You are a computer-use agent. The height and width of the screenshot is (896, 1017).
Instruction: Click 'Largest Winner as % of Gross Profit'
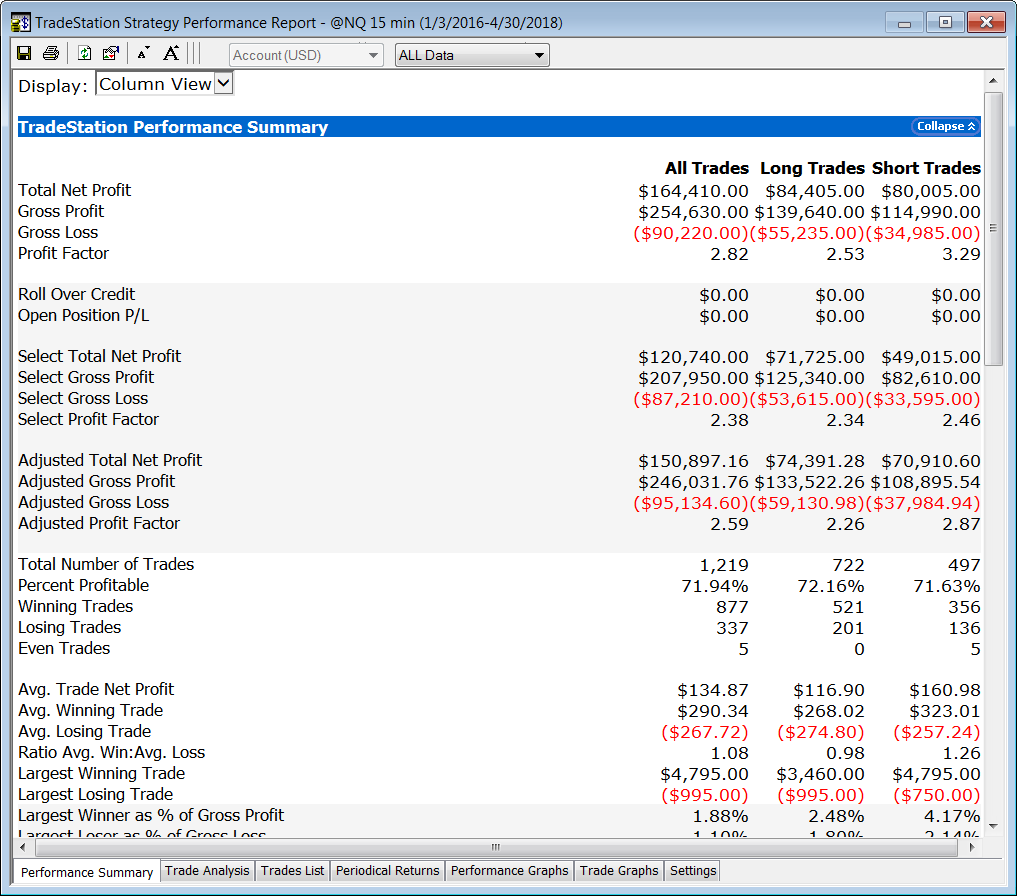tap(151, 816)
